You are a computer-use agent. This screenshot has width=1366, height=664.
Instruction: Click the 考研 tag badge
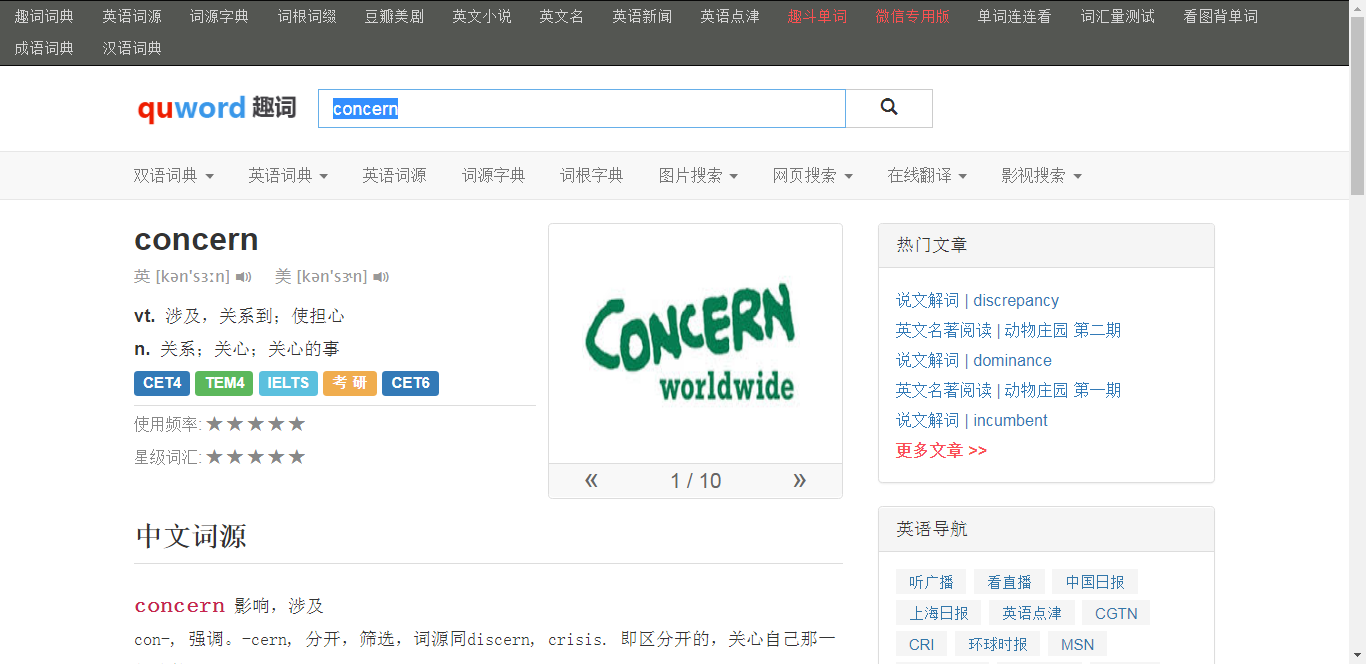pyautogui.click(x=350, y=383)
